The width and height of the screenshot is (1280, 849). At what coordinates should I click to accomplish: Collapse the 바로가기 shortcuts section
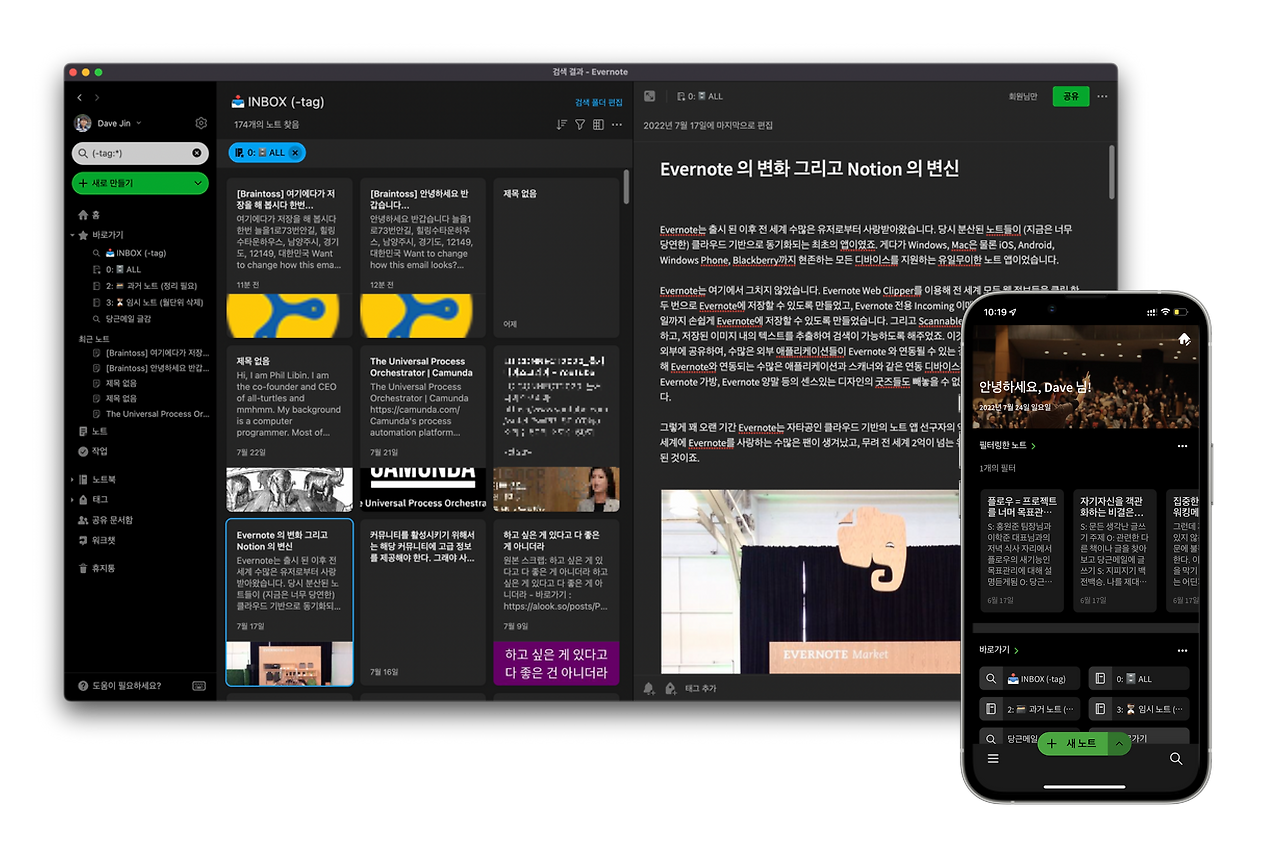[72, 235]
